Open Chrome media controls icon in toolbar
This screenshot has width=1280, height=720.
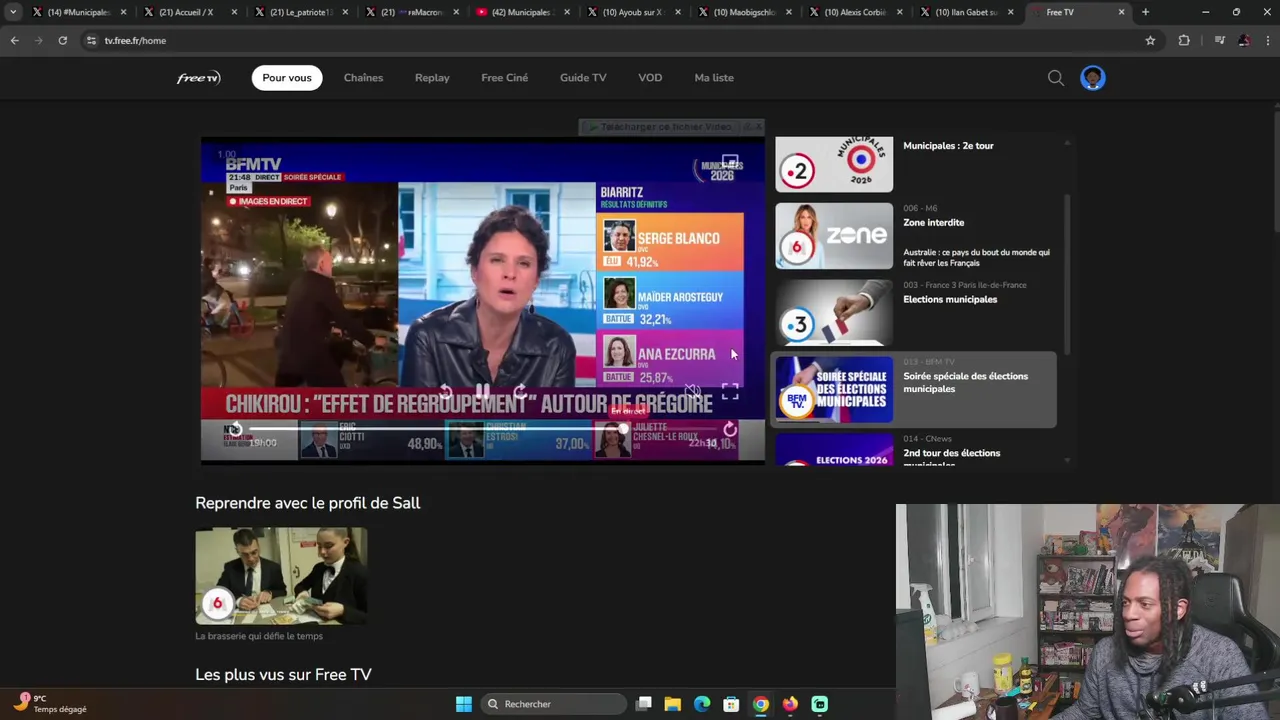1219,40
